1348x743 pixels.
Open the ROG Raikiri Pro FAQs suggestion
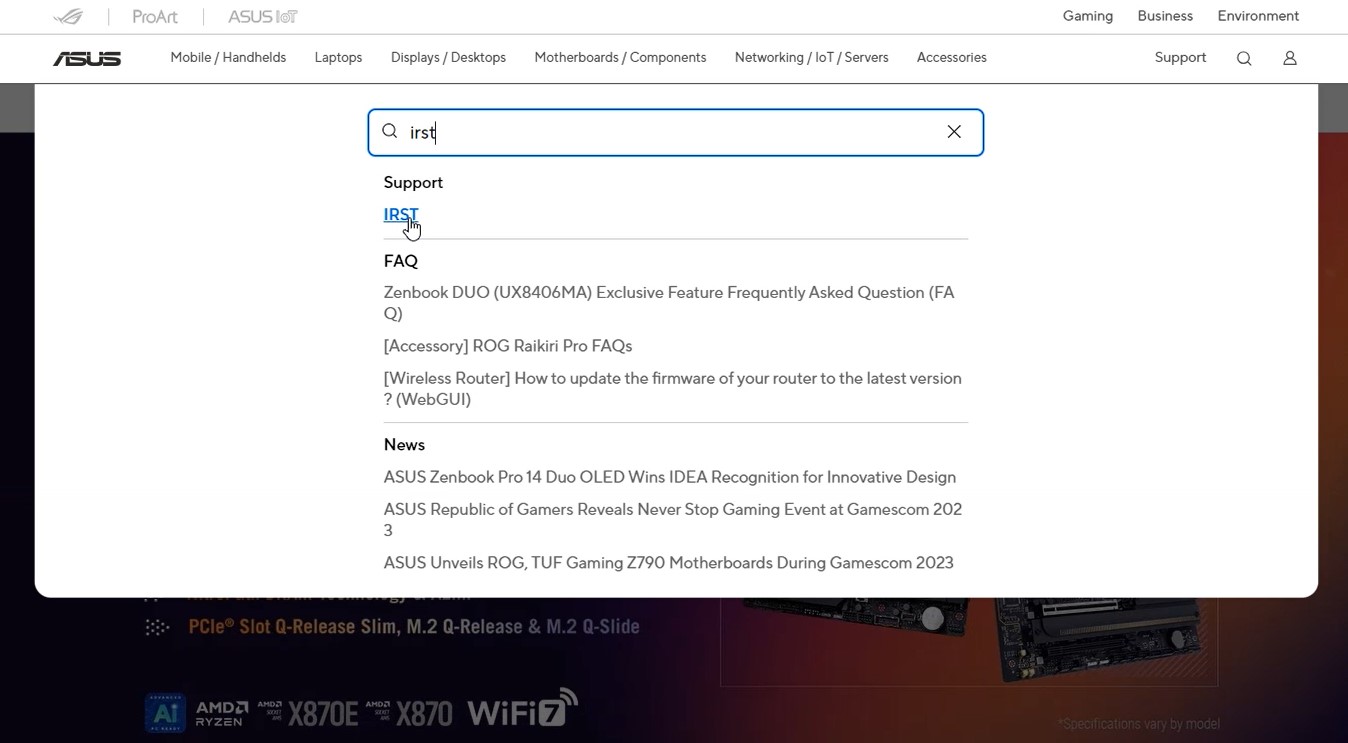[x=508, y=346]
